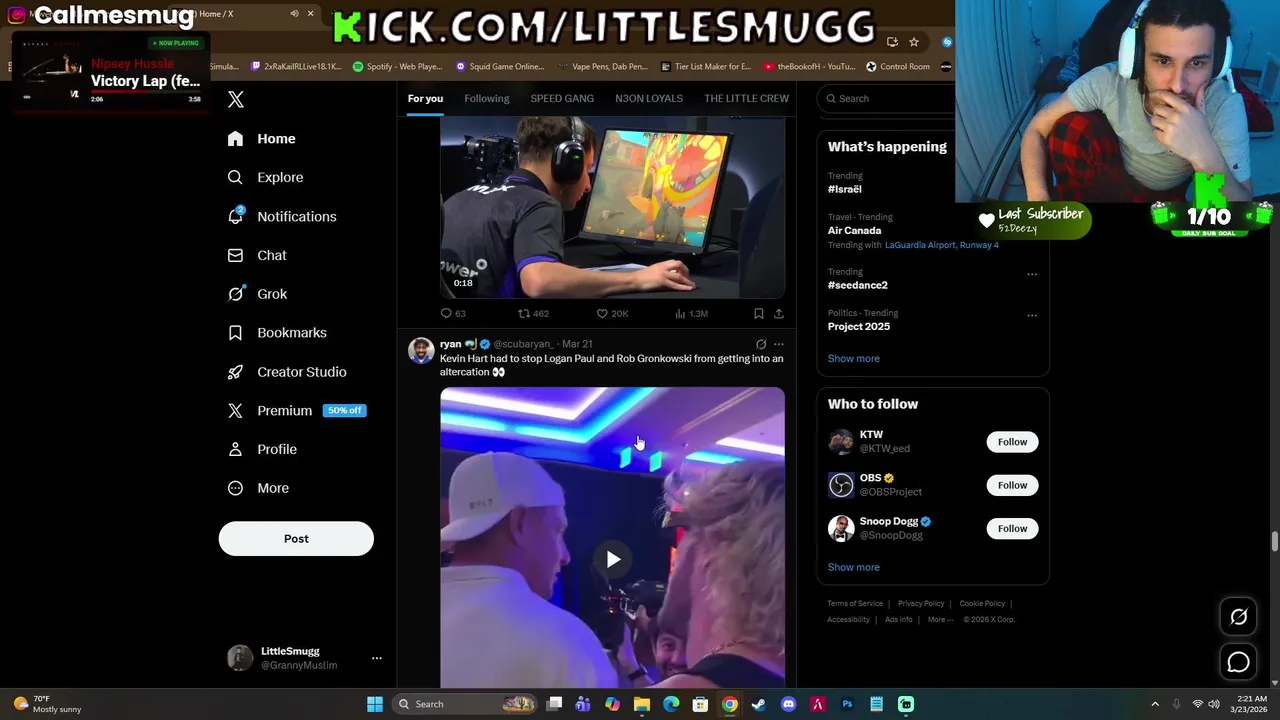Play the Logan Paul altercation video
Viewport: 1280px width, 720px height.
click(x=613, y=559)
